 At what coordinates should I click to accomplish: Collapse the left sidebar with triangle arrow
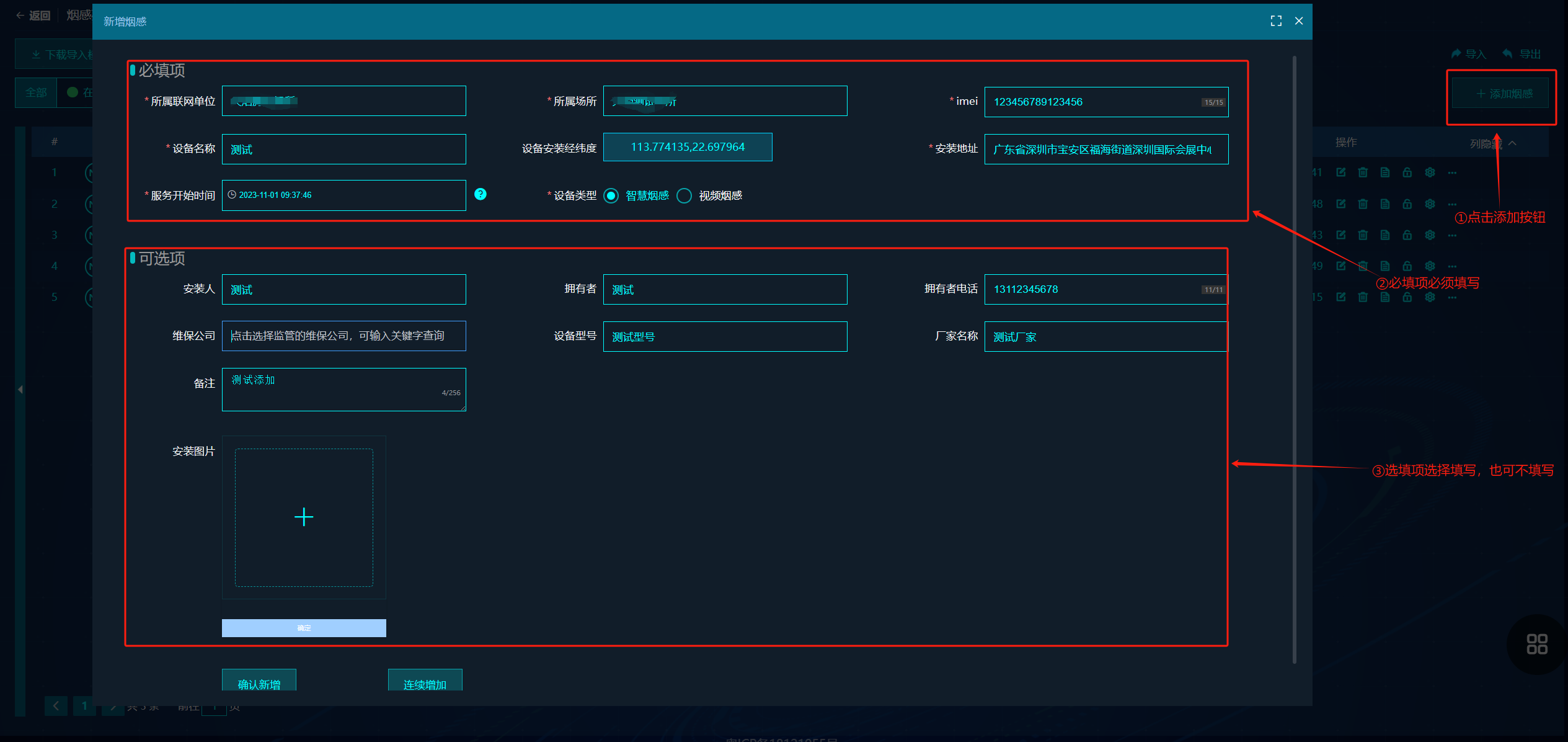pyautogui.click(x=20, y=390)
